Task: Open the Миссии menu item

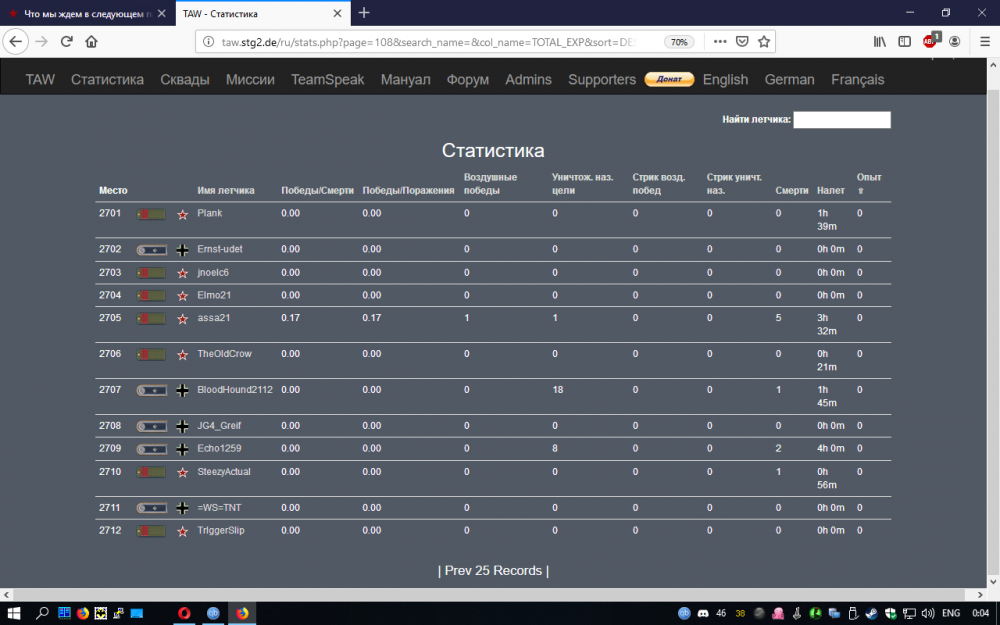Action: (250, 80)
